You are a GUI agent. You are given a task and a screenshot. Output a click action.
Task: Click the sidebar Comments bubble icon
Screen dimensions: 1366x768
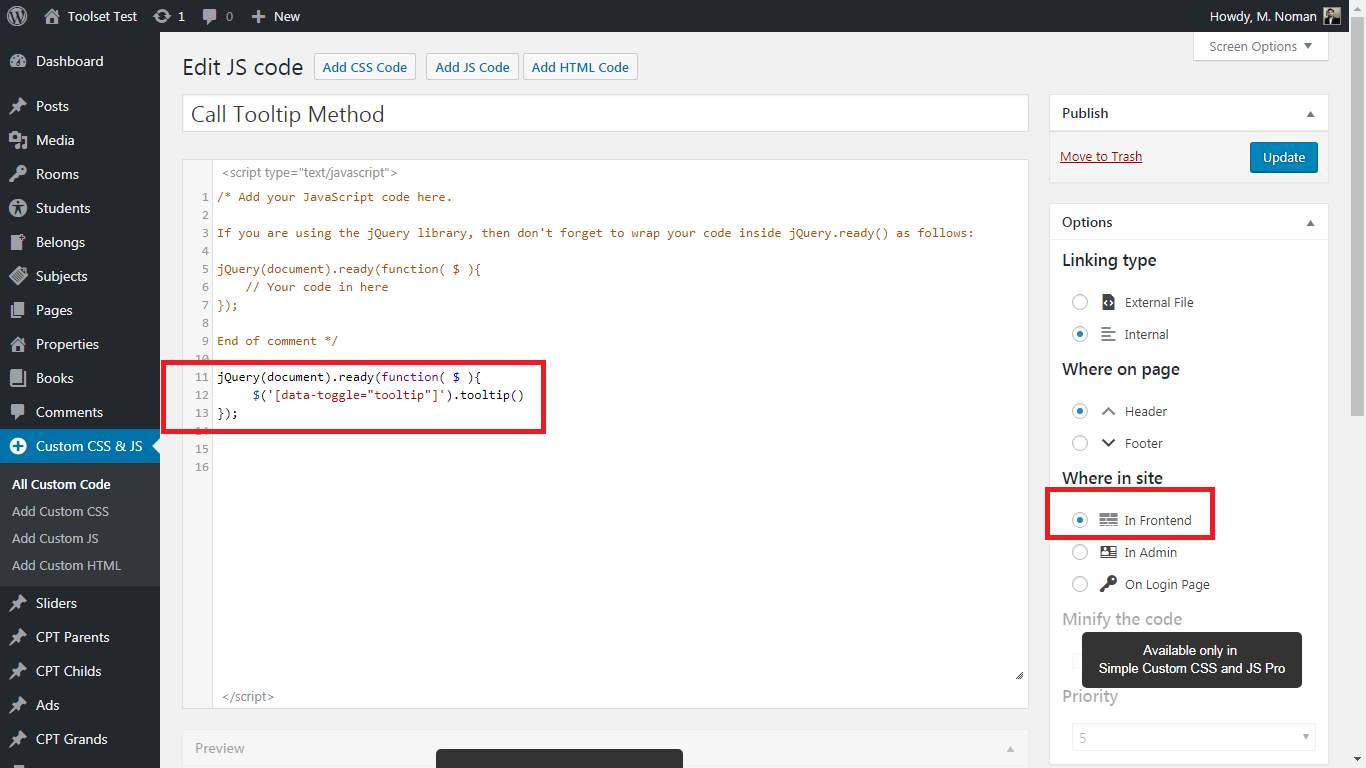click(x=18, y=412)
